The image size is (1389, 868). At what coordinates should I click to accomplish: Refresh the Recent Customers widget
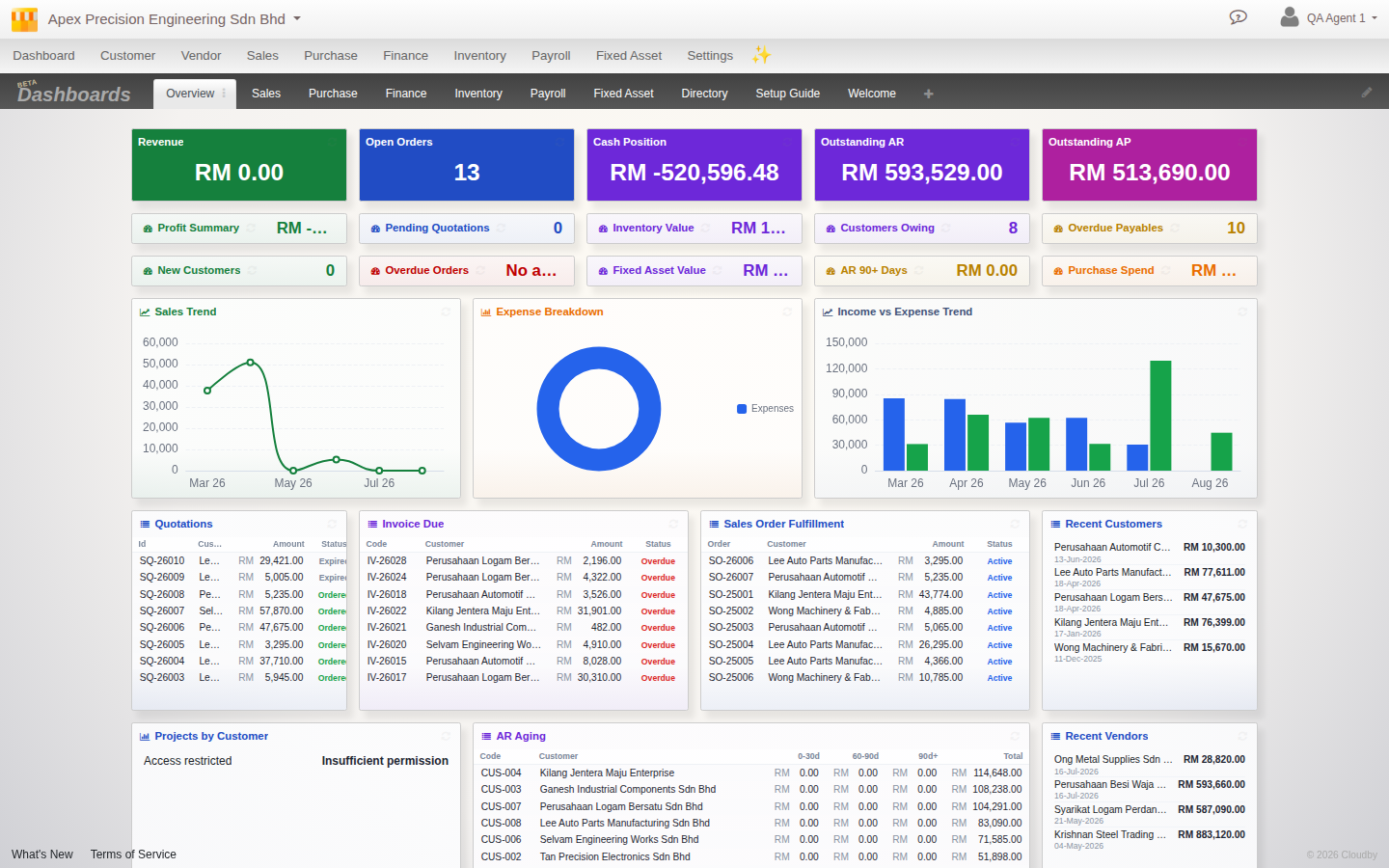pos(1242,524)
